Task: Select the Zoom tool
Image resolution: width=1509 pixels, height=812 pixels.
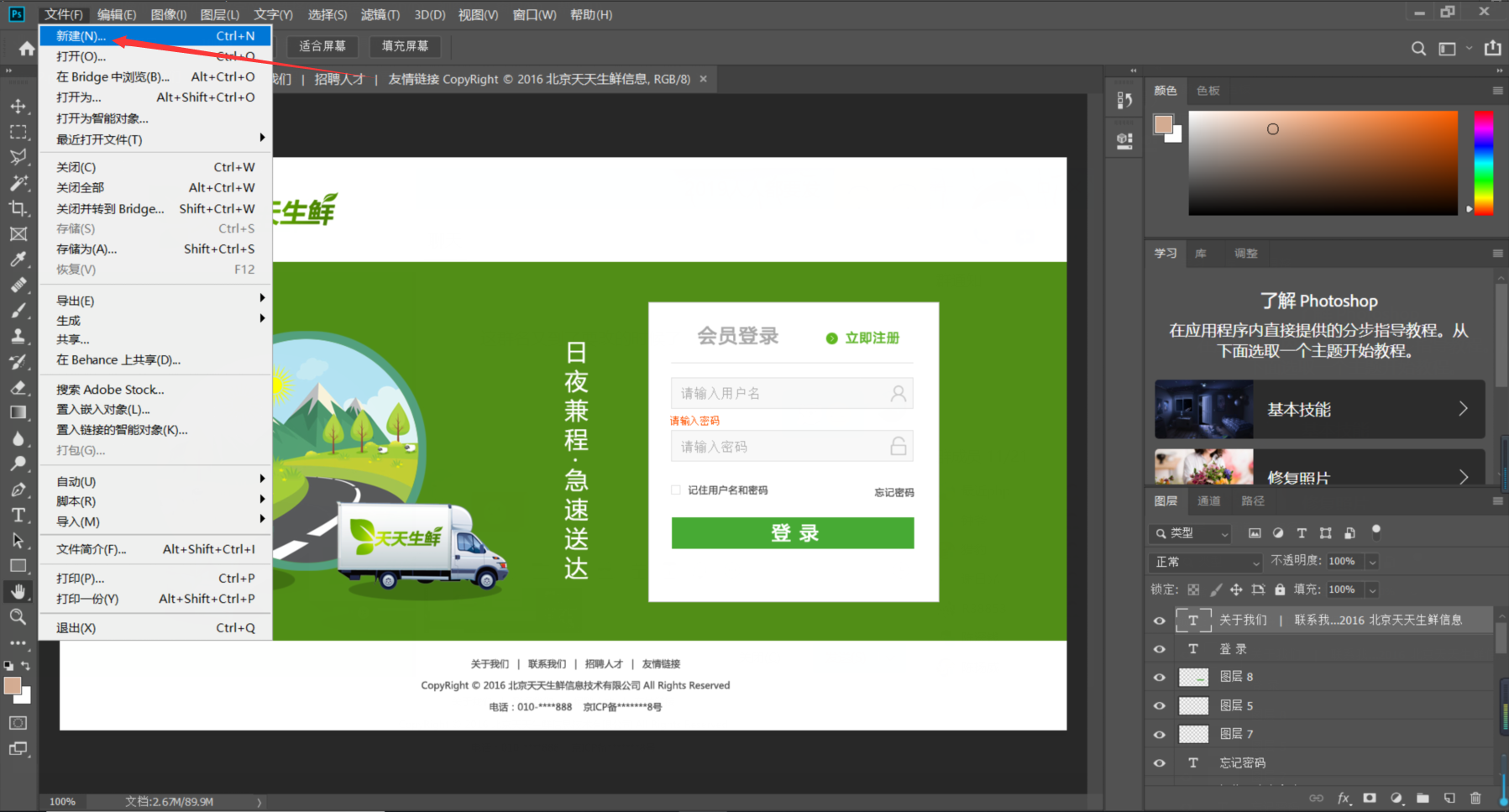Action: coord(18,616)
